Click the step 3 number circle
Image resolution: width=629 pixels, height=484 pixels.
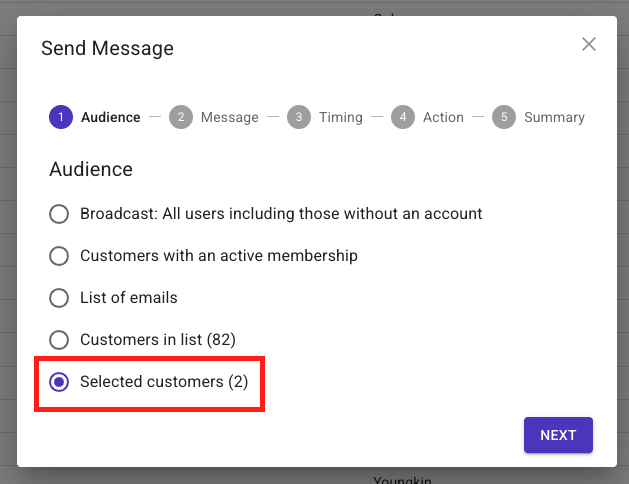click(299, 117)
